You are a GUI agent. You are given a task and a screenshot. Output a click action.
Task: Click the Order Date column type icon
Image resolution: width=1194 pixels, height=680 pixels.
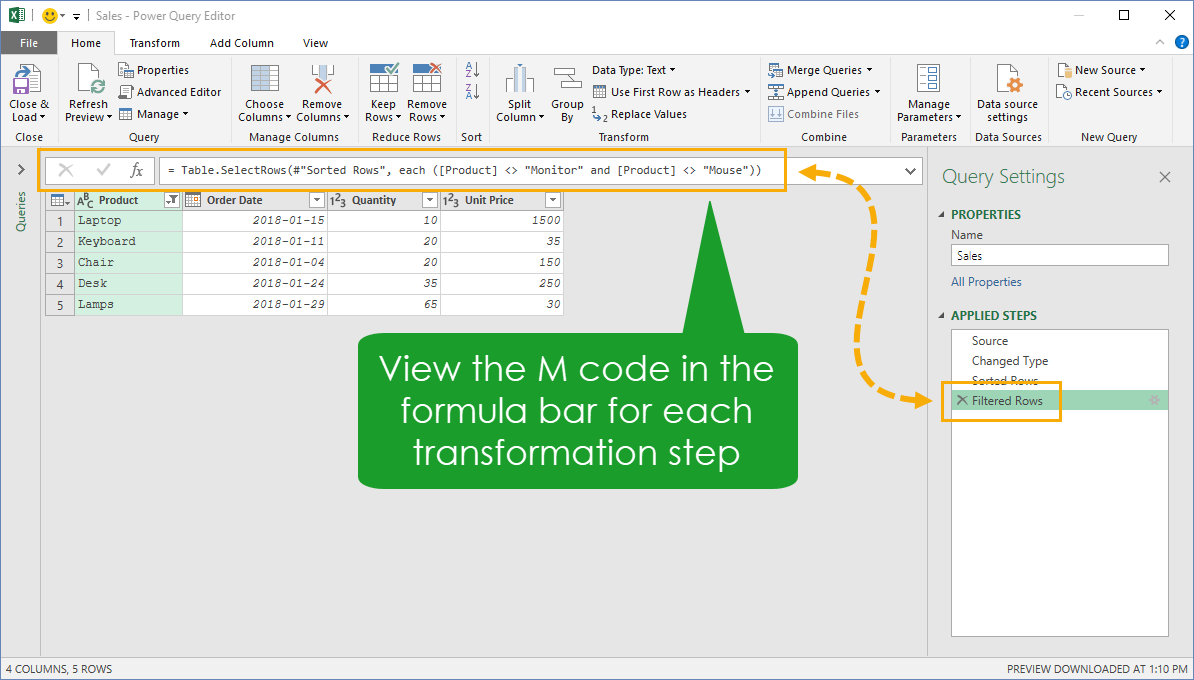coord(193,200)
